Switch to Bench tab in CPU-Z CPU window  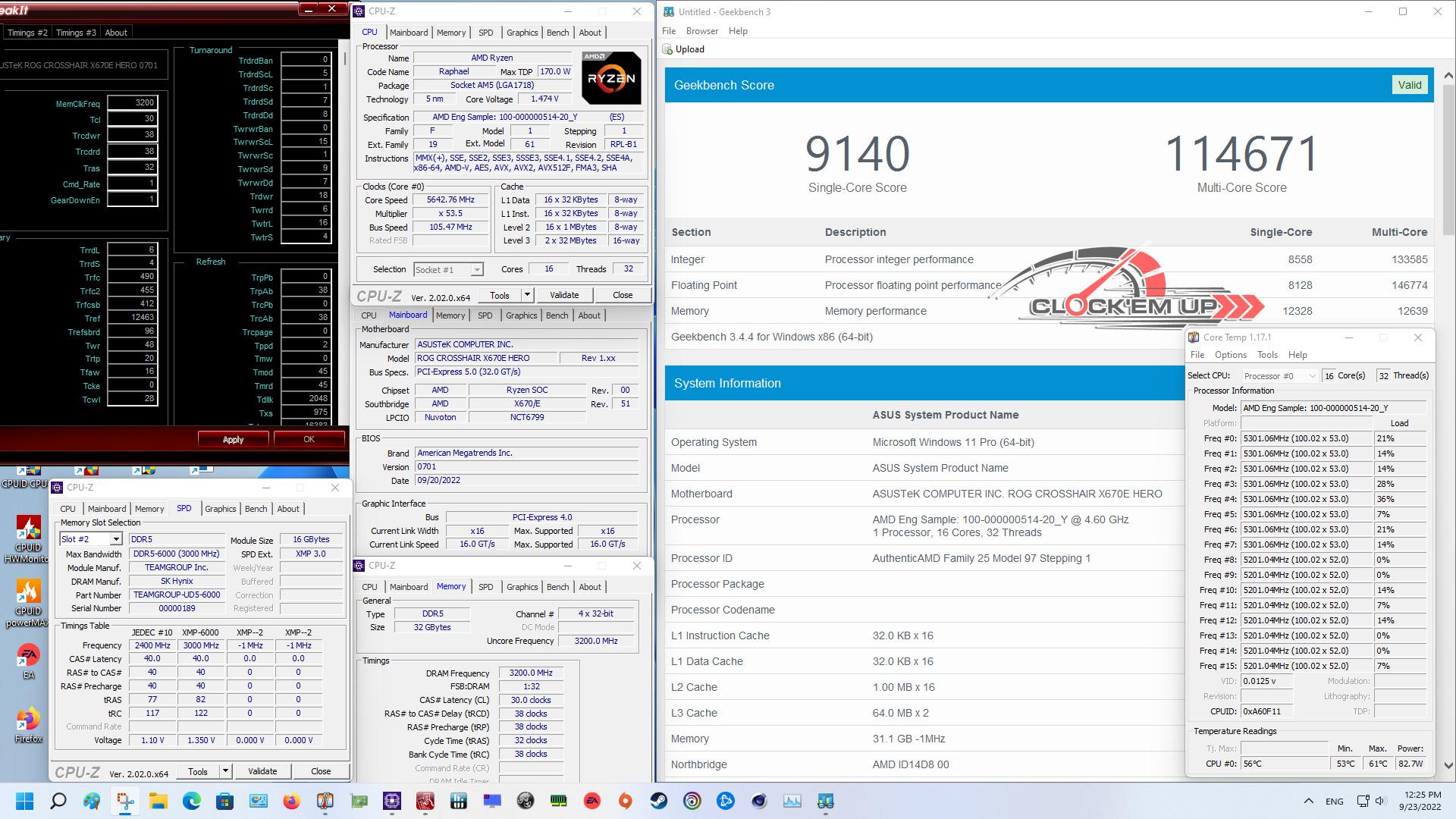pos(558,33)
